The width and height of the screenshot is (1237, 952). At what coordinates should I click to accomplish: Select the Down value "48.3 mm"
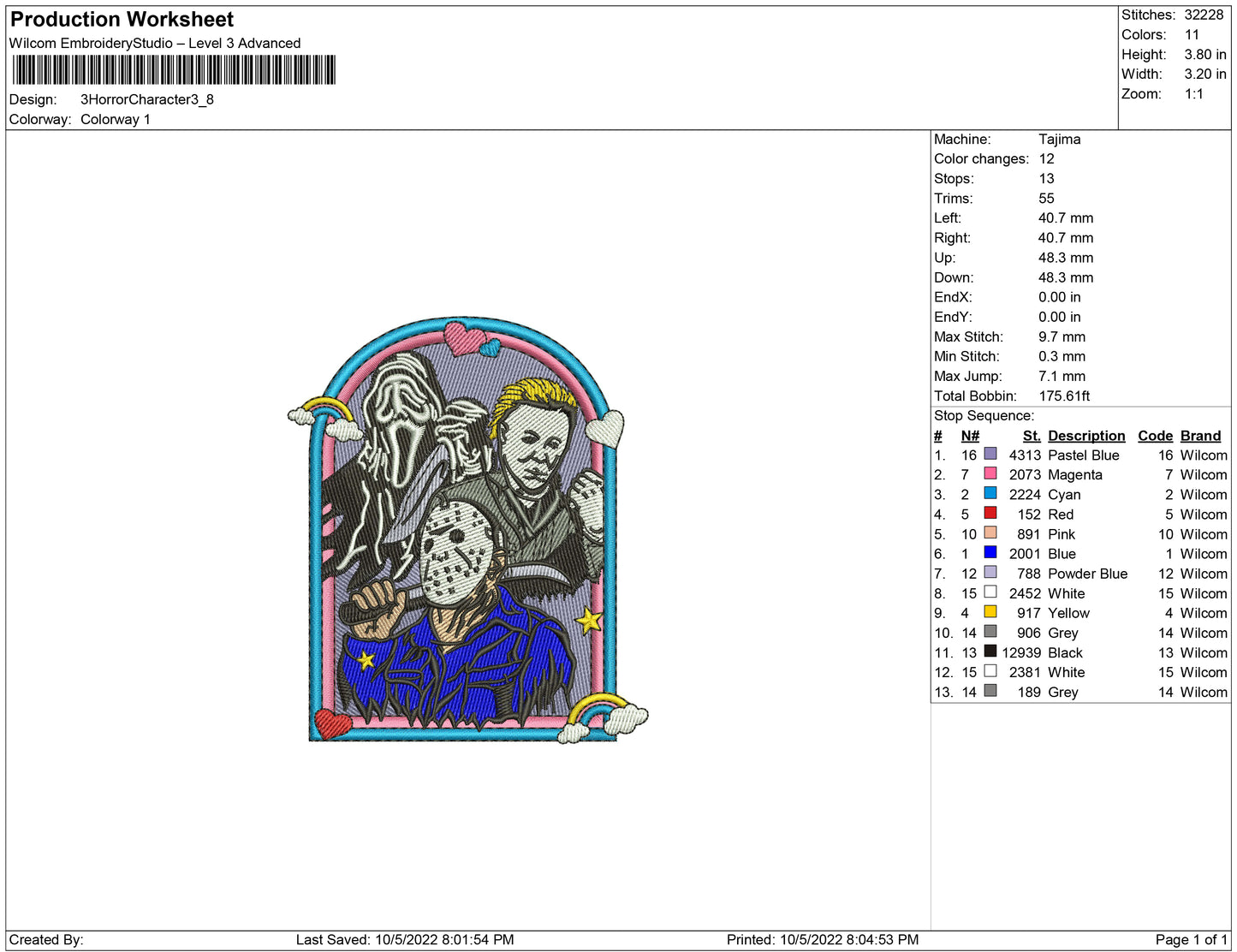pyautogui.click(x=1066, y=277)
